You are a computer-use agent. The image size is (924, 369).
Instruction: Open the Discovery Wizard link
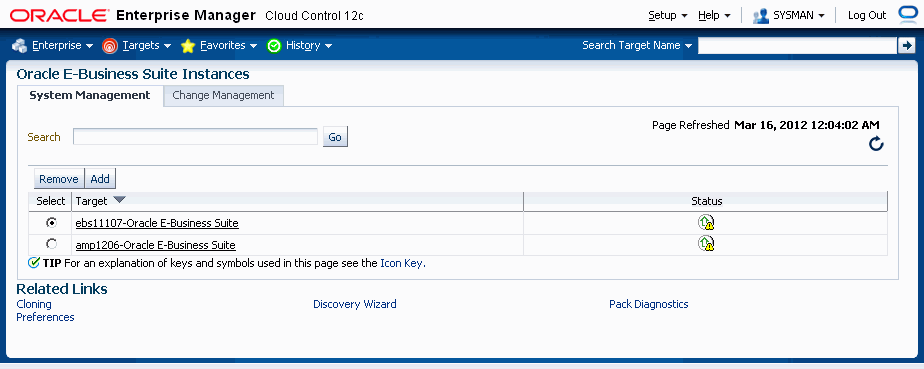pos(355,304)
